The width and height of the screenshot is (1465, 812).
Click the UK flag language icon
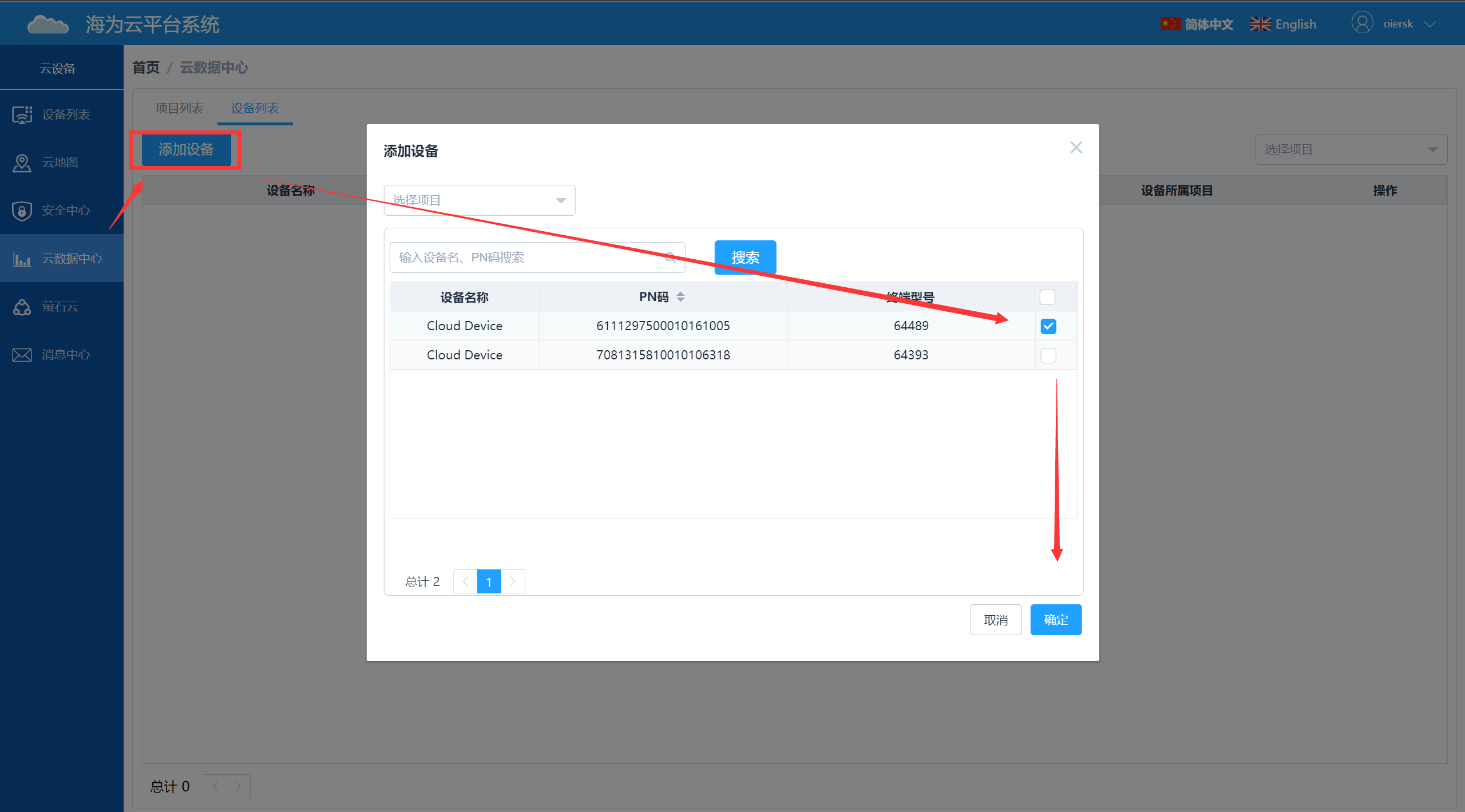point(1260,24)
